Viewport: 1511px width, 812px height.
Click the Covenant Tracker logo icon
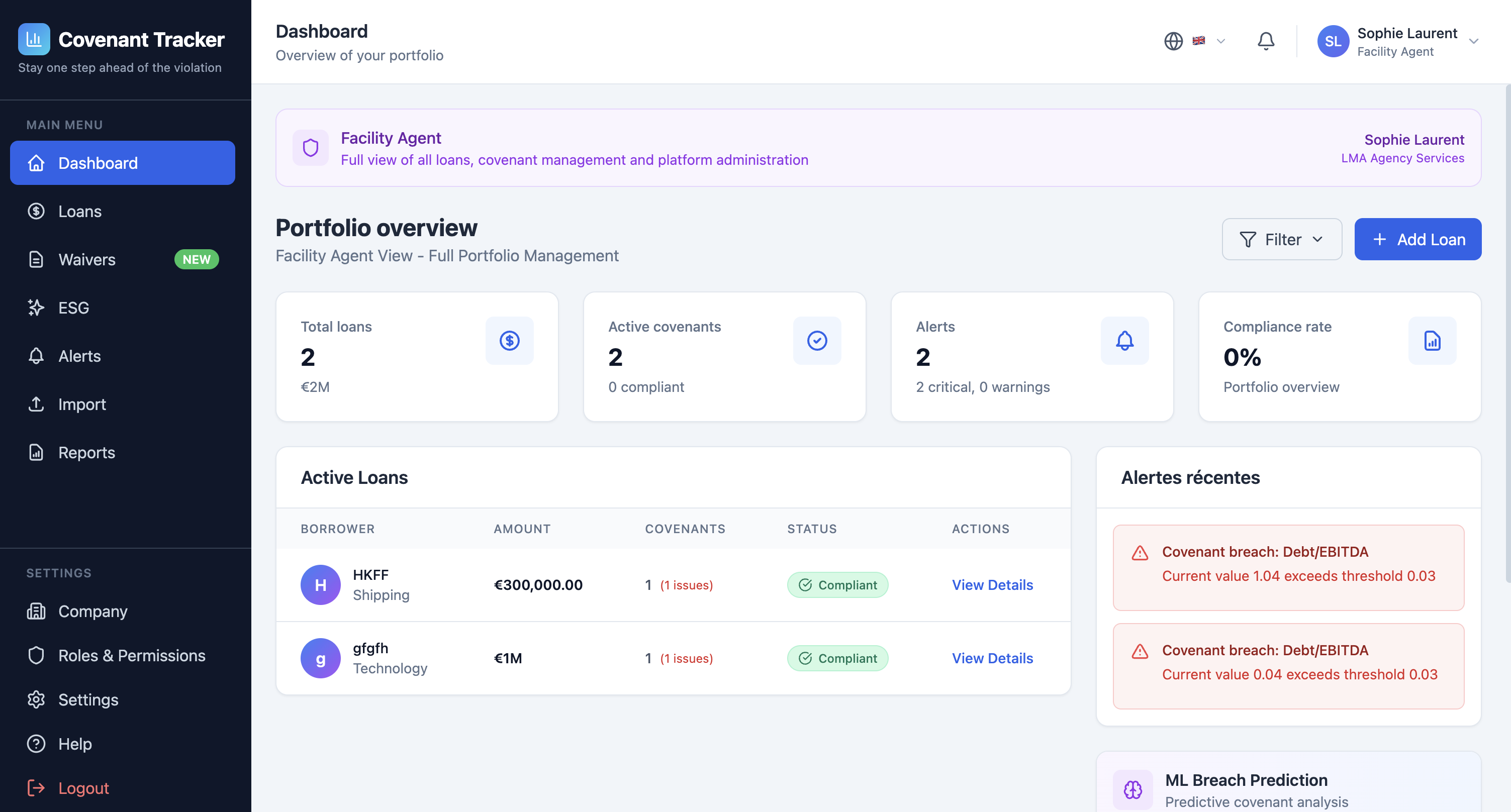pyautogui.click(x=34, y=39)
